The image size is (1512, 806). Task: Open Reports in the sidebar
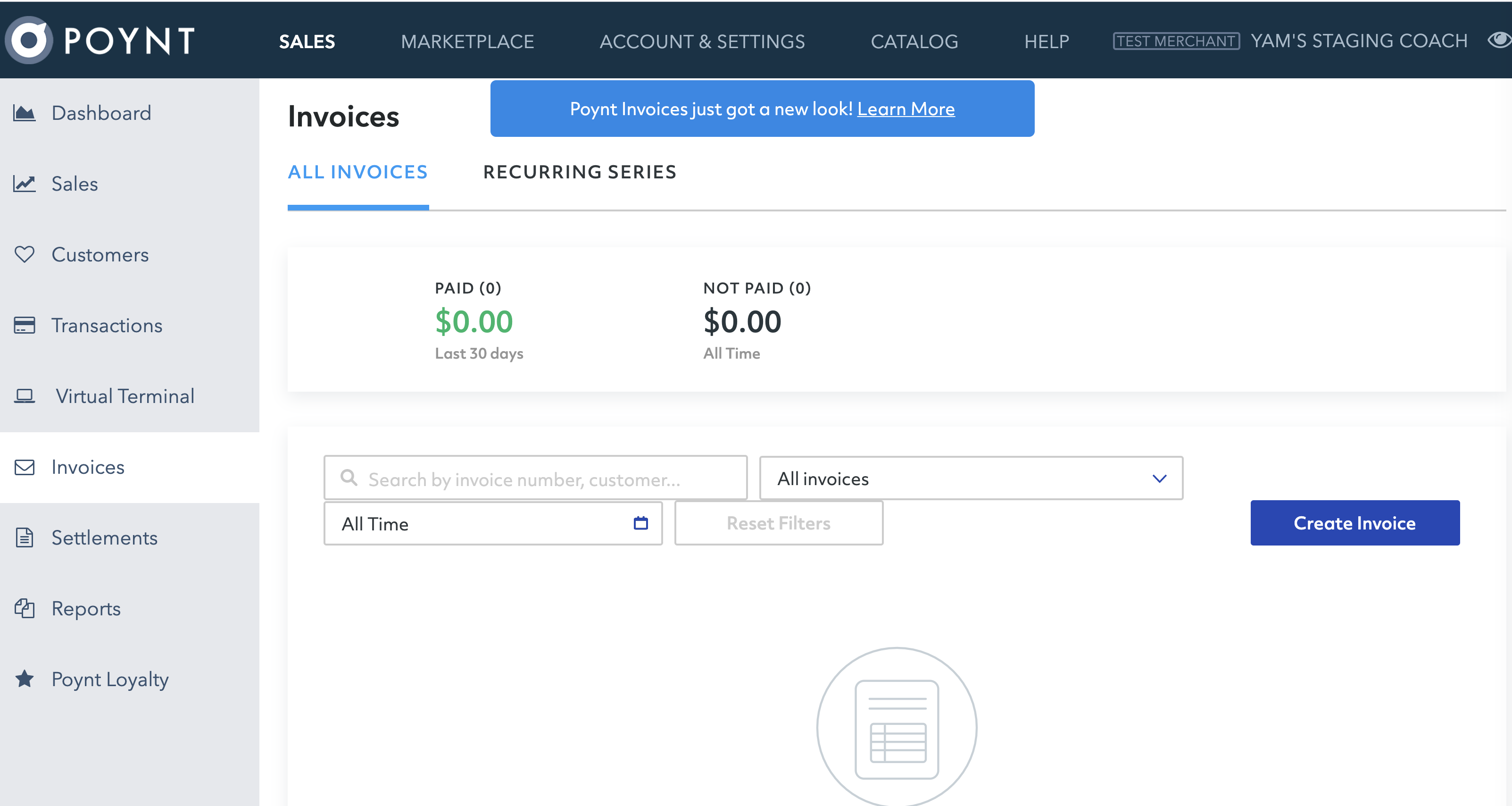tap(130, 609)
